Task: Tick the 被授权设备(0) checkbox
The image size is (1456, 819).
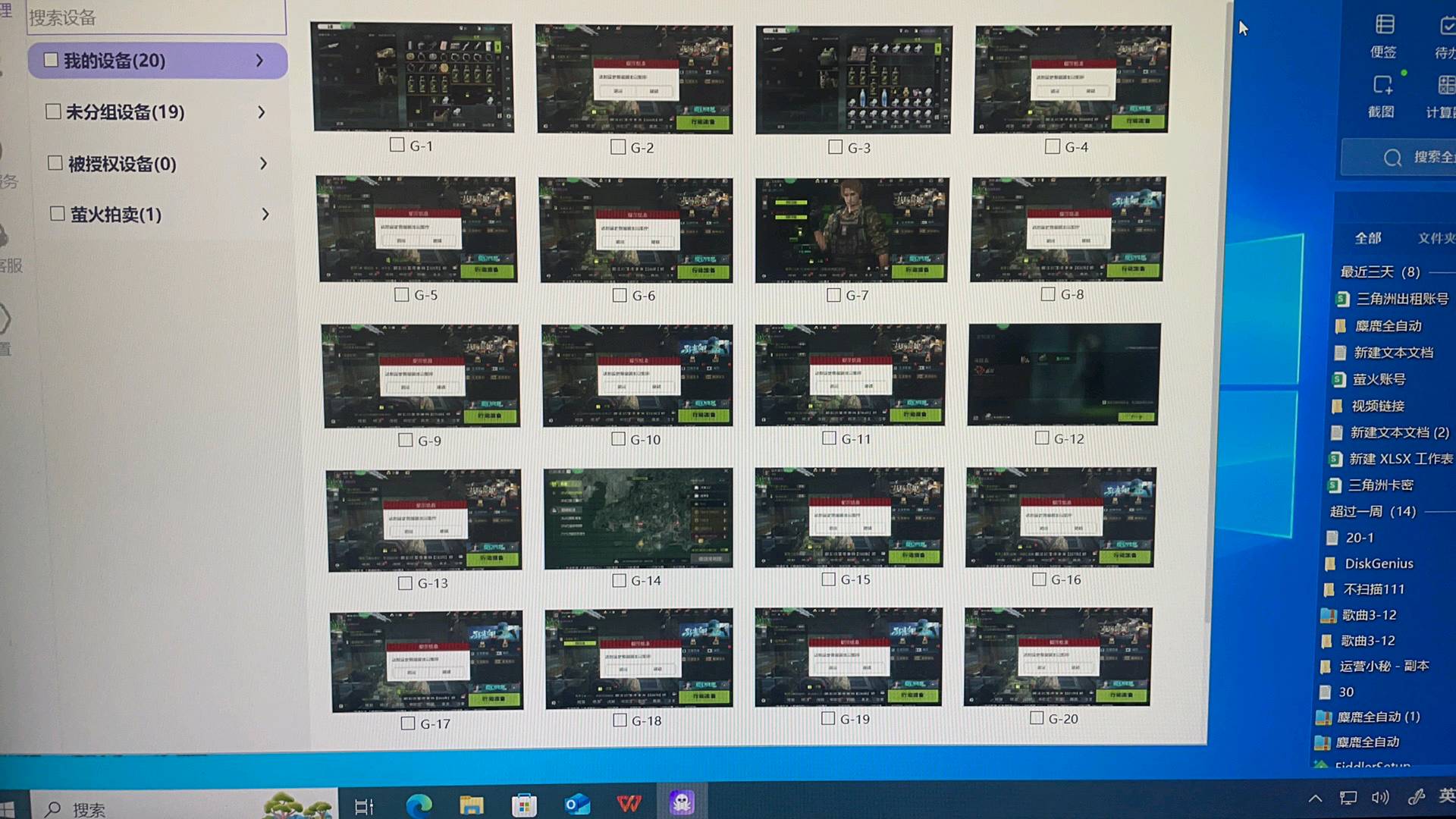Action: (x=55, y=163)
